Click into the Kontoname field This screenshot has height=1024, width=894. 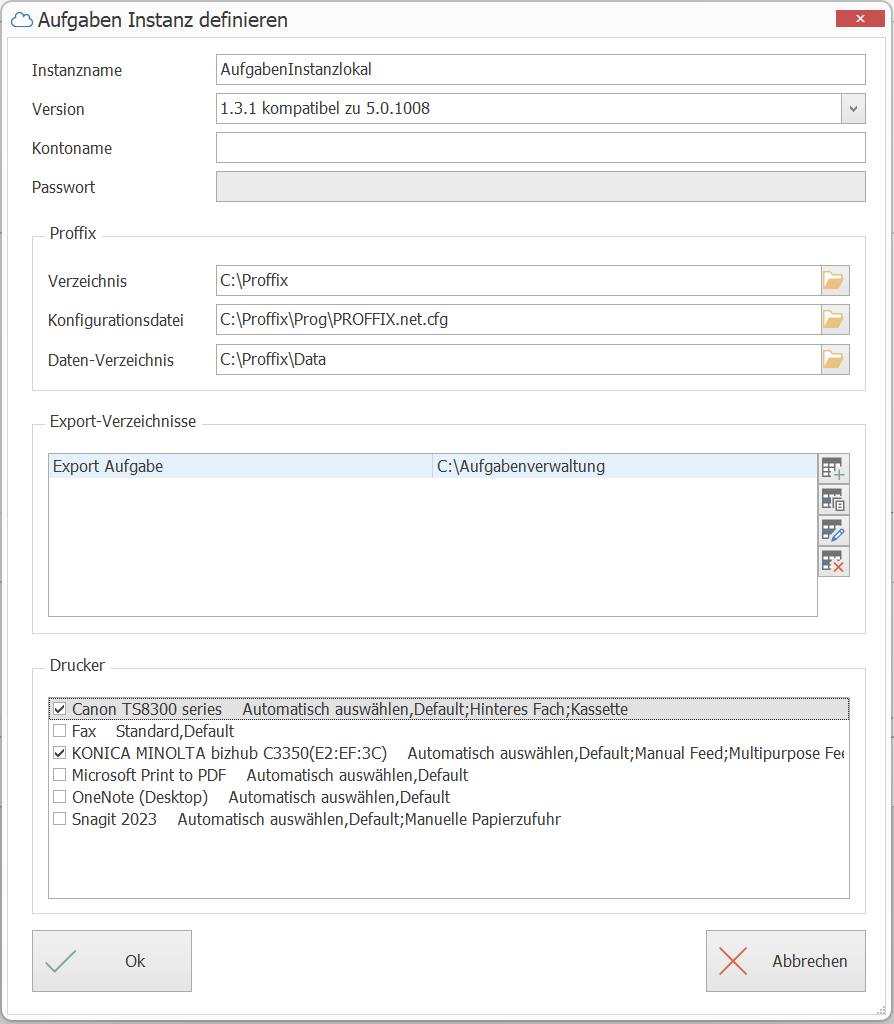tap(541, 148)
